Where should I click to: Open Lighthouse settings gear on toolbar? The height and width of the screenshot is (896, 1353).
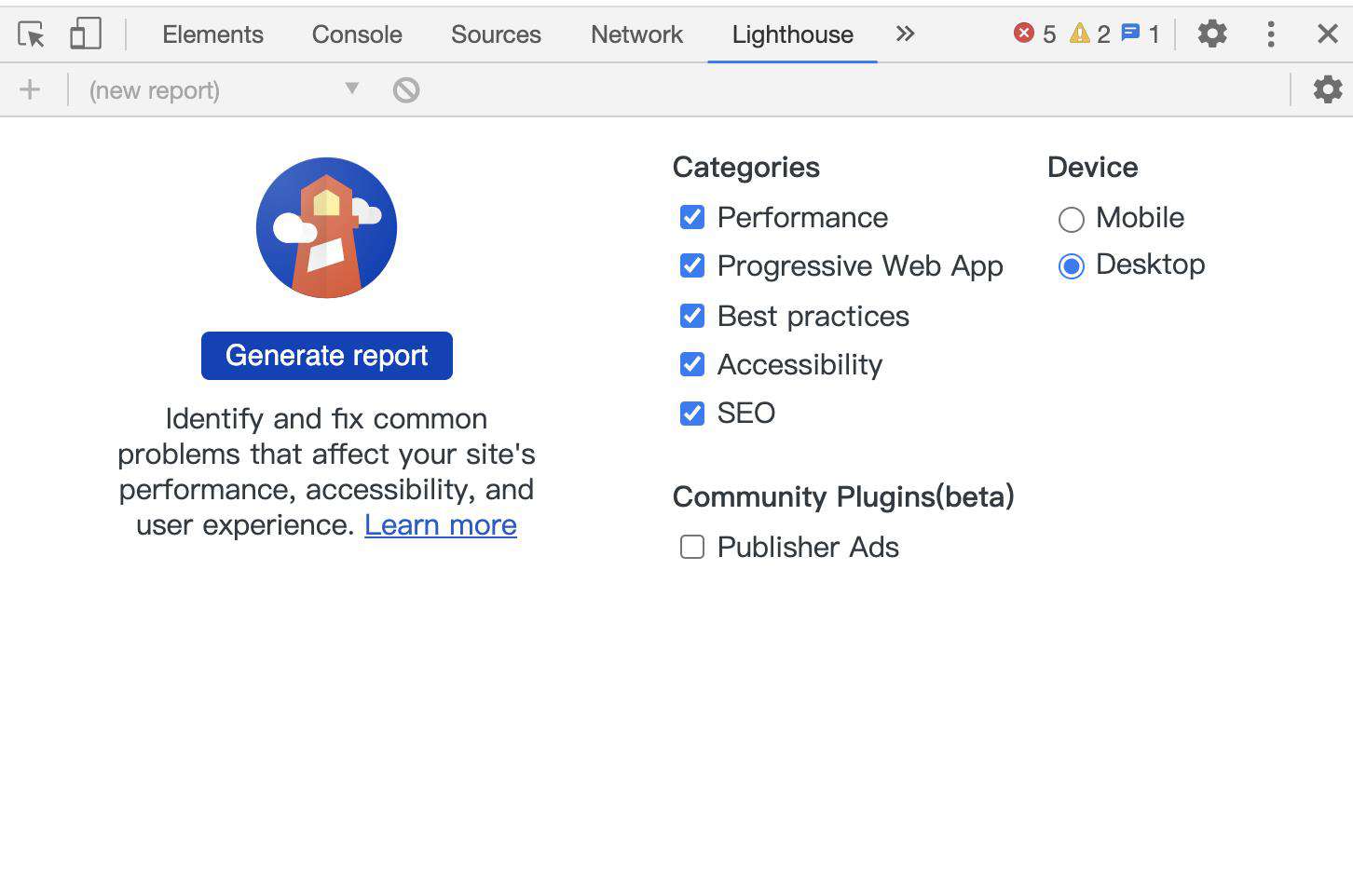1328,89
